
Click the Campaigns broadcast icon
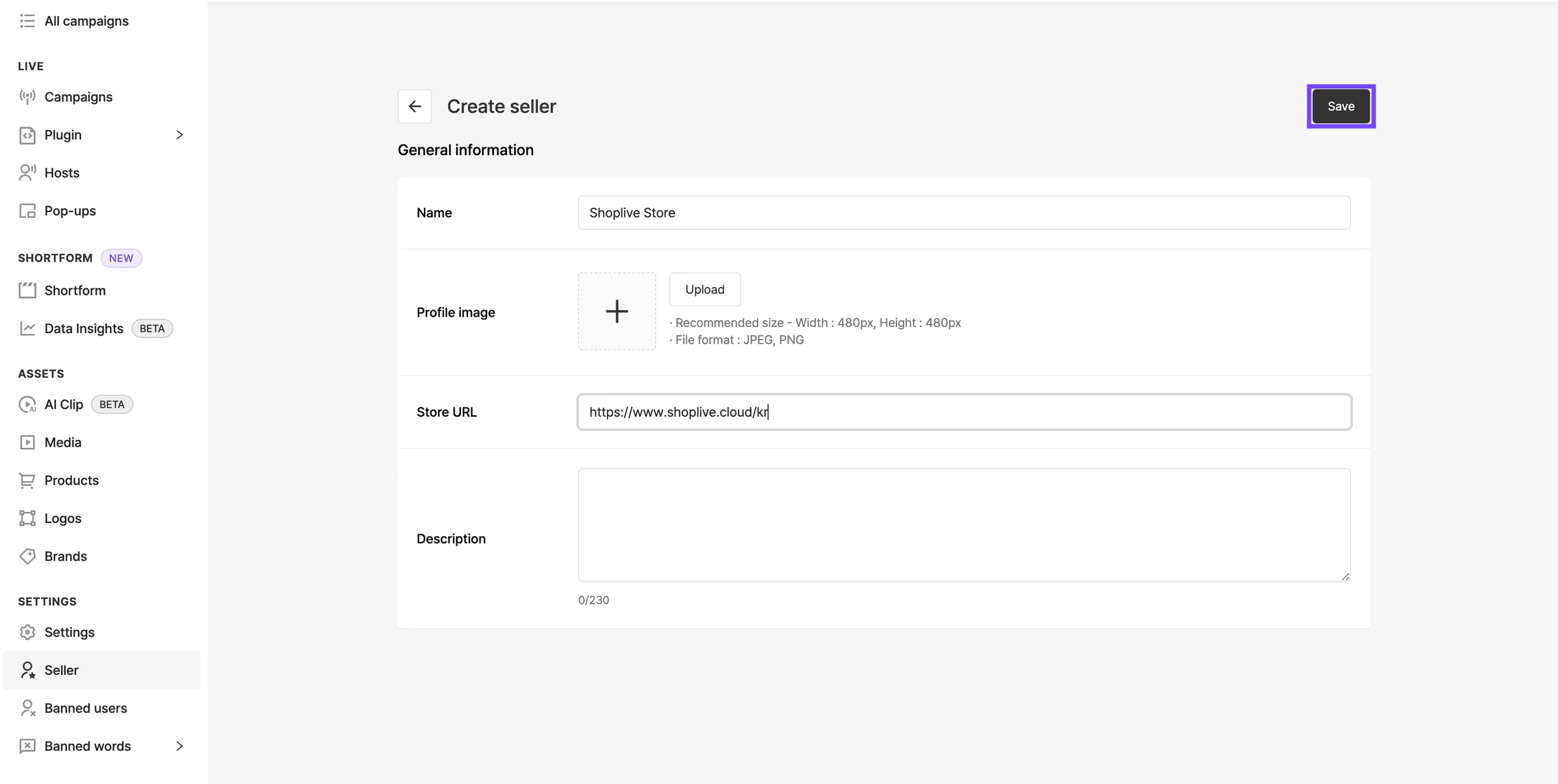27,97
